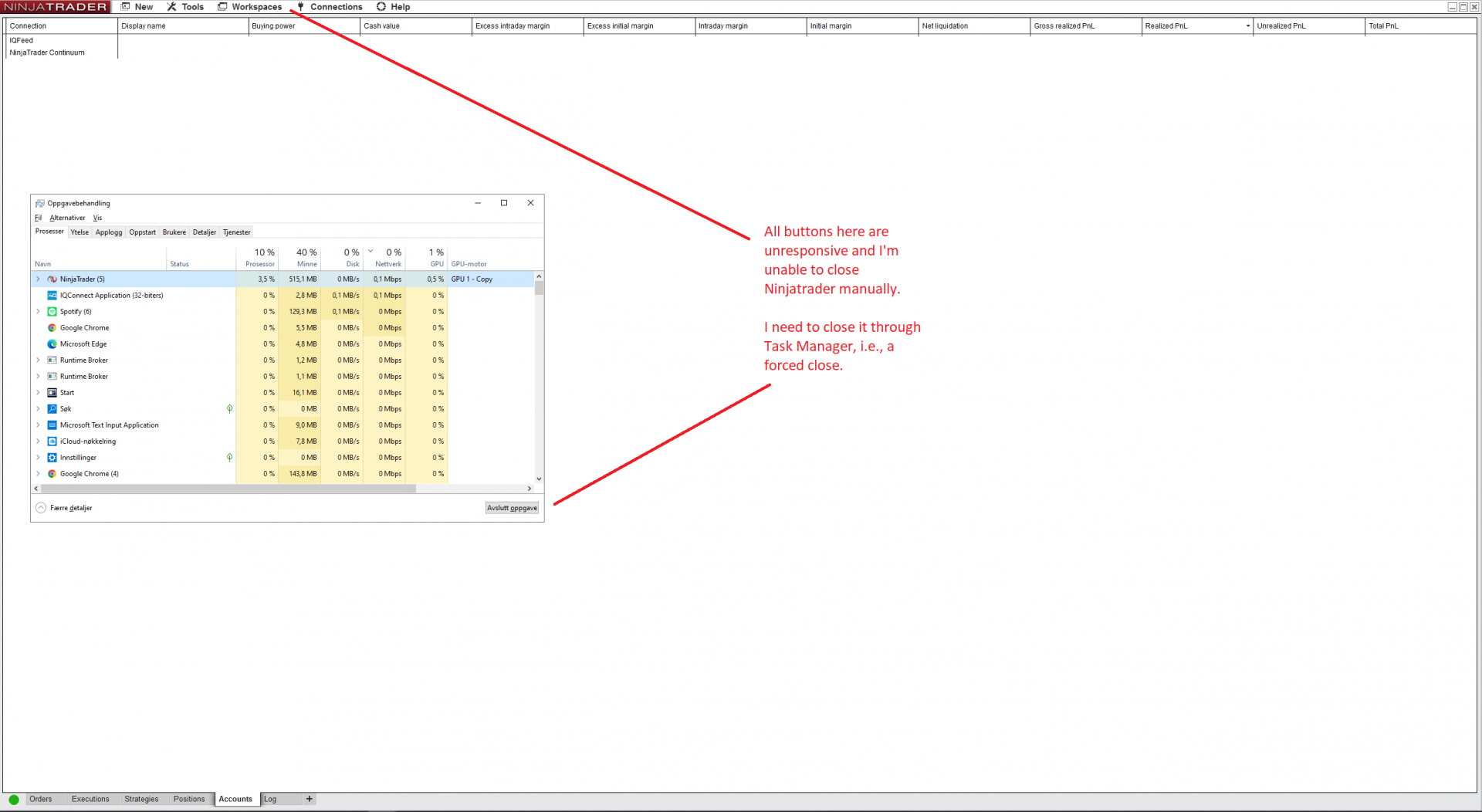Viewport: 1482px width, 812px height.
Task: Click the Microsoft Edge process icon
Action: pyautogui.click(x=52, y=344)
